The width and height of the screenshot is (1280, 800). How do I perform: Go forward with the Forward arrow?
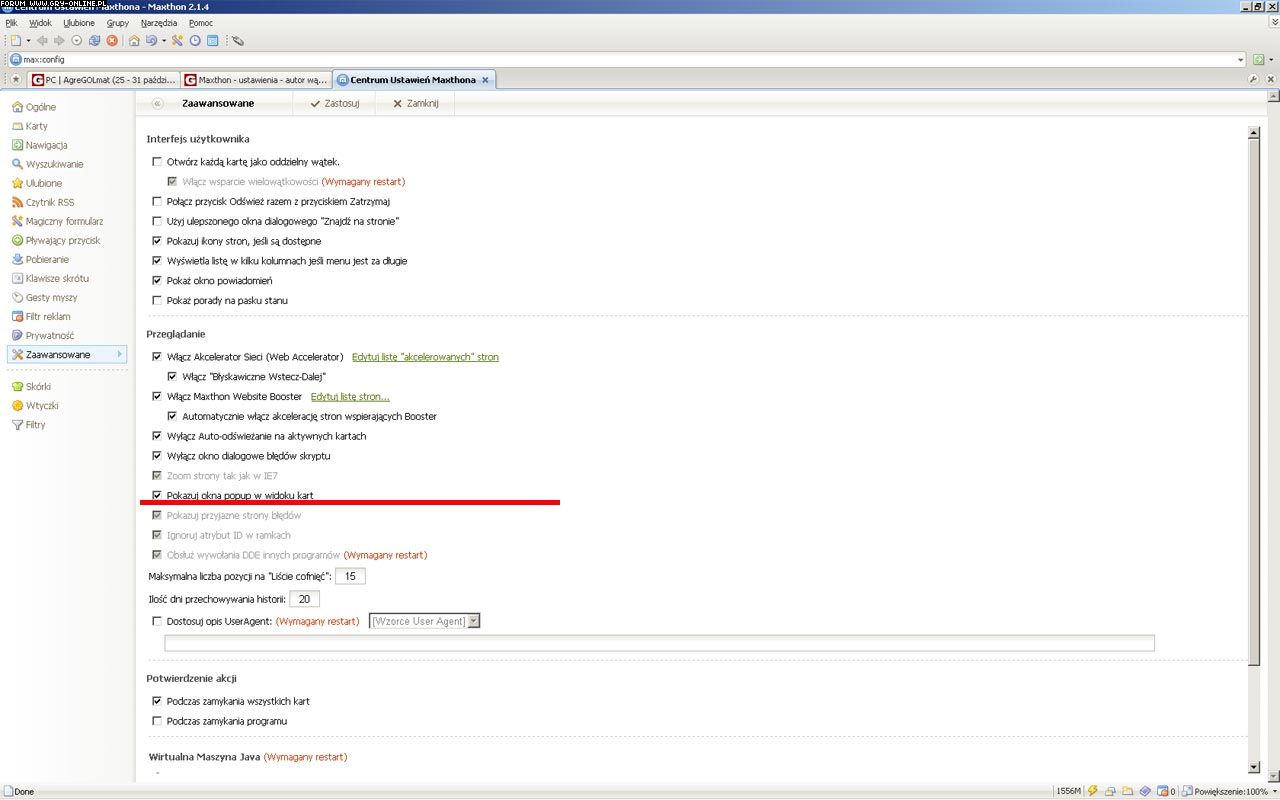[x=59, y=41]
